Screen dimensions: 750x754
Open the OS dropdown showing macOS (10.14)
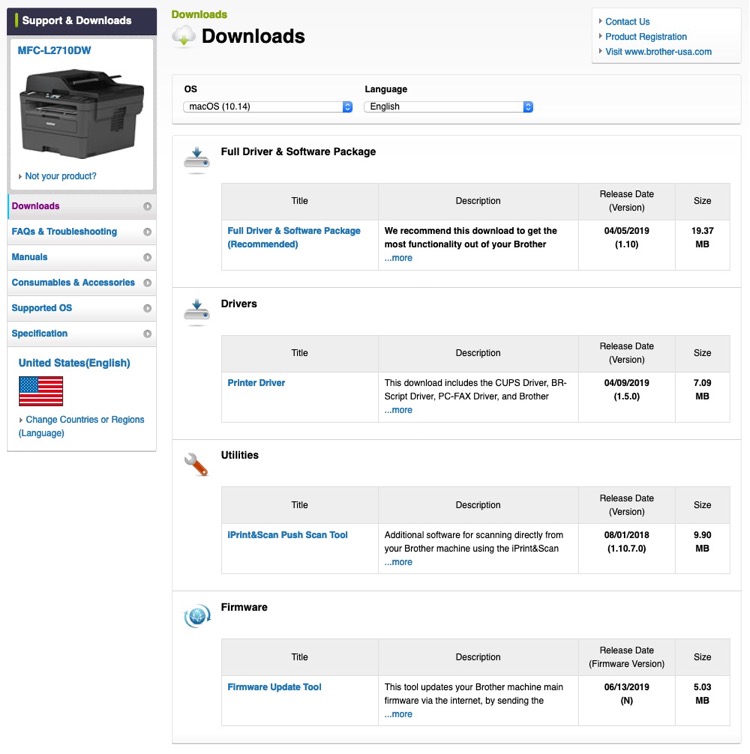coord(268,107)
